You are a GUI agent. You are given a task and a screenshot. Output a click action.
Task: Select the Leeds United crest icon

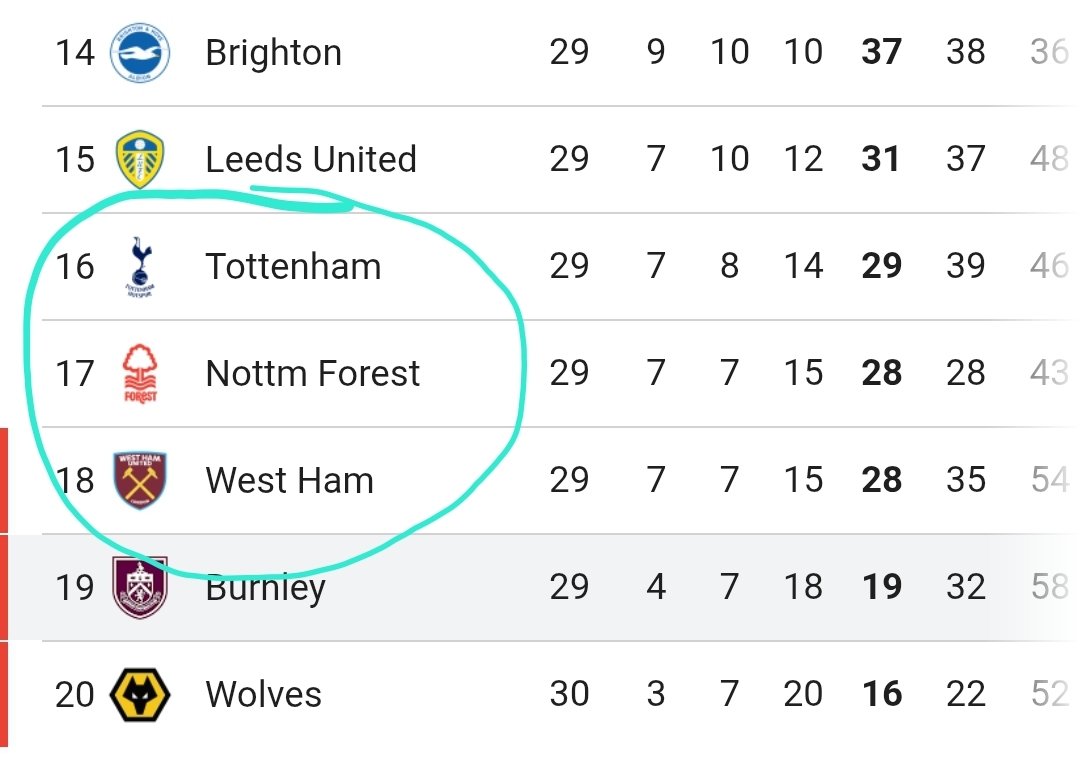pos(140,159)
